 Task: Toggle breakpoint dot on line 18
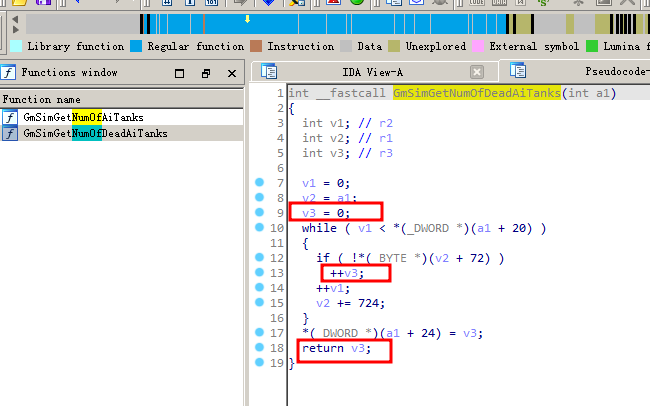click(x=260, y=347)
